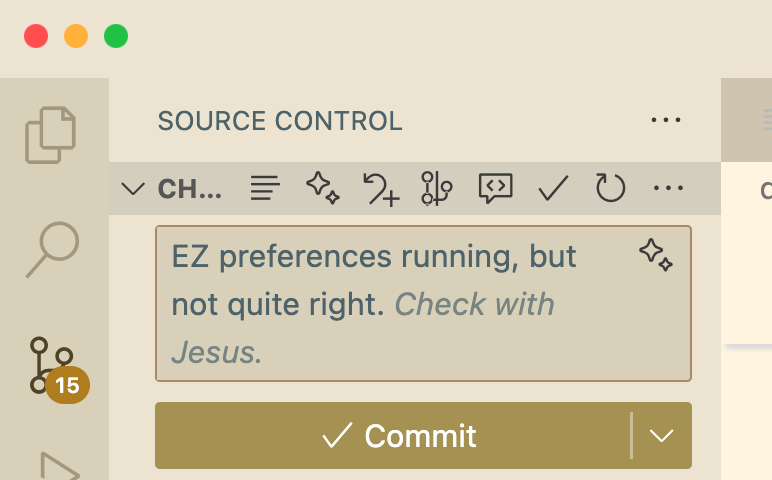This screenshot has width=772, height=480.
Task: Click the sparkle icon inside the message box
Action: point(655,255)
